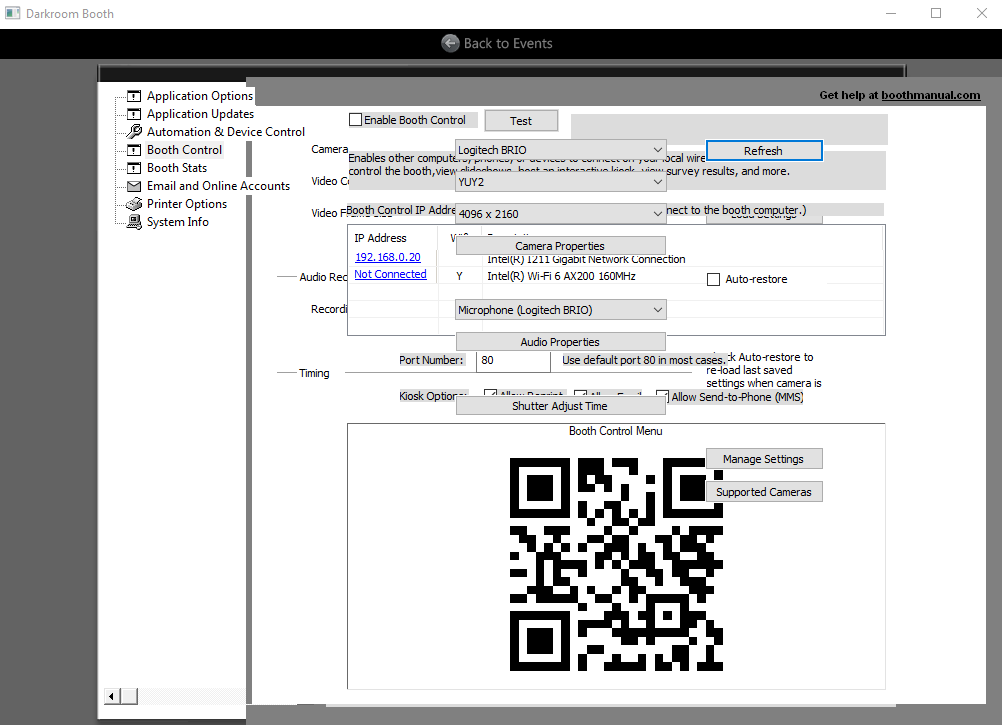
Task: Click the Automation & Device Control wrench icon
Action: pyautogui.click(x=134, y=132)
